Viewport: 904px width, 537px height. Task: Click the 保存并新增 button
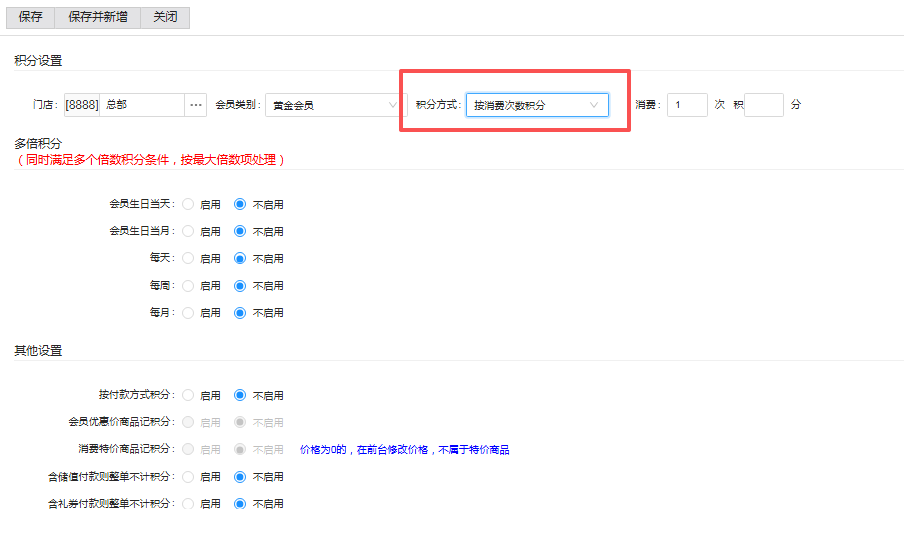pyautogui.click(x=97, y=17)
